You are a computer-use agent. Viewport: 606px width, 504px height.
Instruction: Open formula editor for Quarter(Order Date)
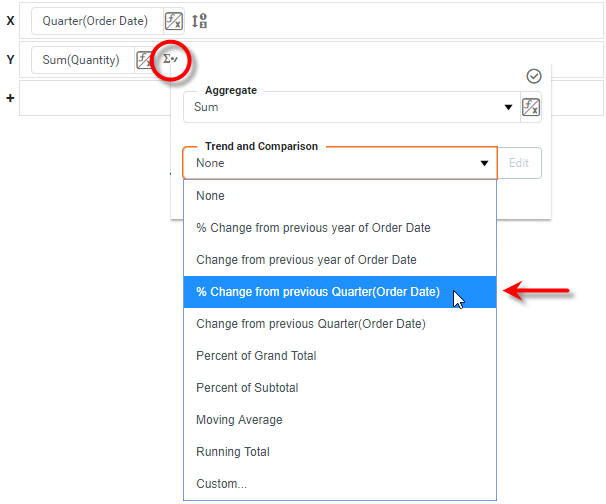(174, 21)
